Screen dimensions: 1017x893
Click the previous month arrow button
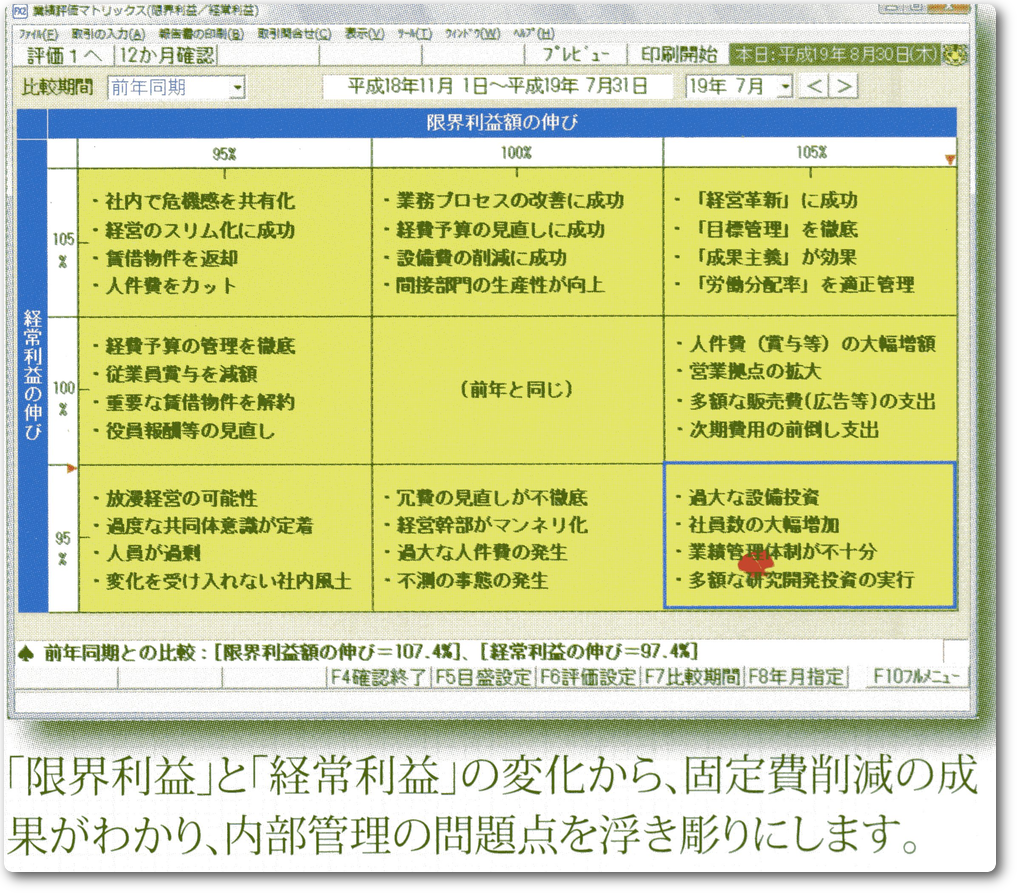[816, 86]
